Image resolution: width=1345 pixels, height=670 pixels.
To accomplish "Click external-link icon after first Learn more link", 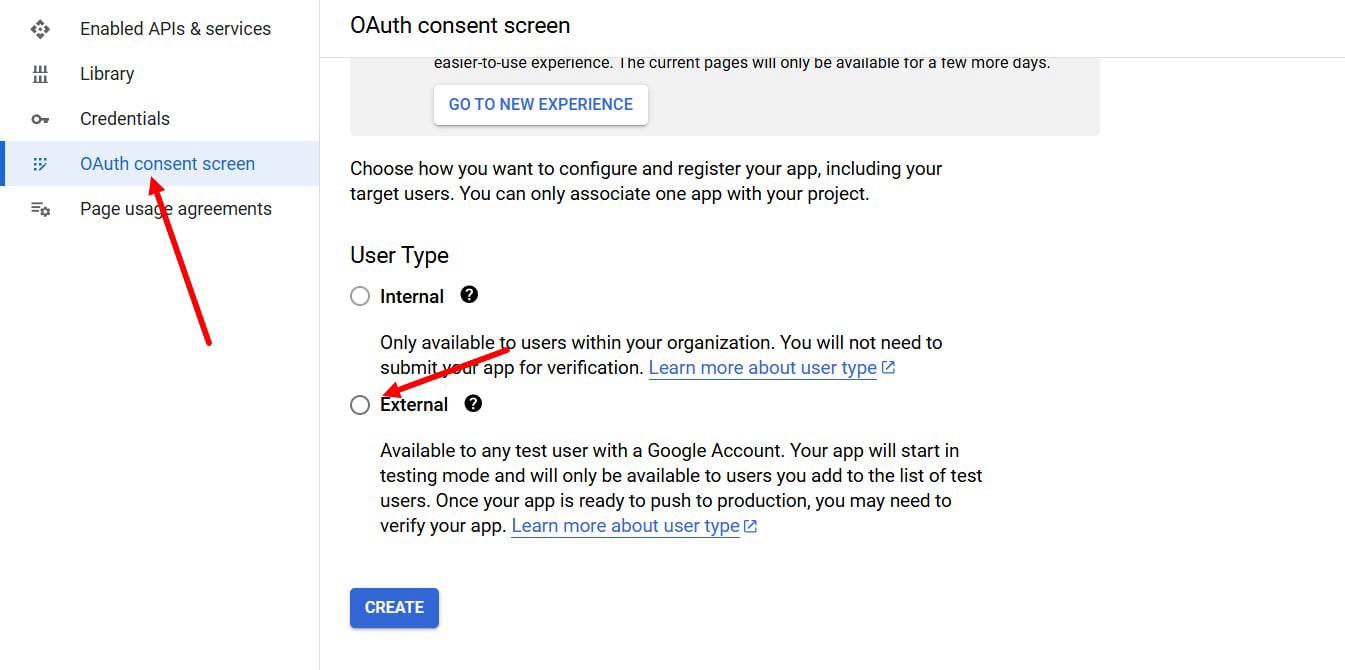I will [888, 368].
